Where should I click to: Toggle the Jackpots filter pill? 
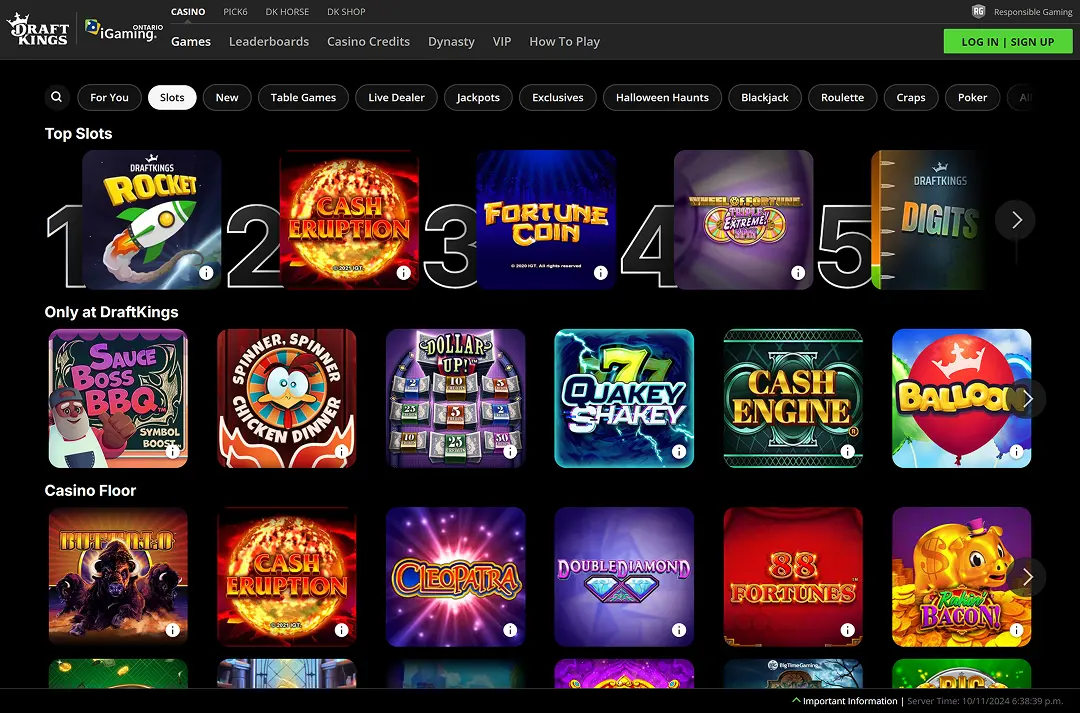pos(478,97)
